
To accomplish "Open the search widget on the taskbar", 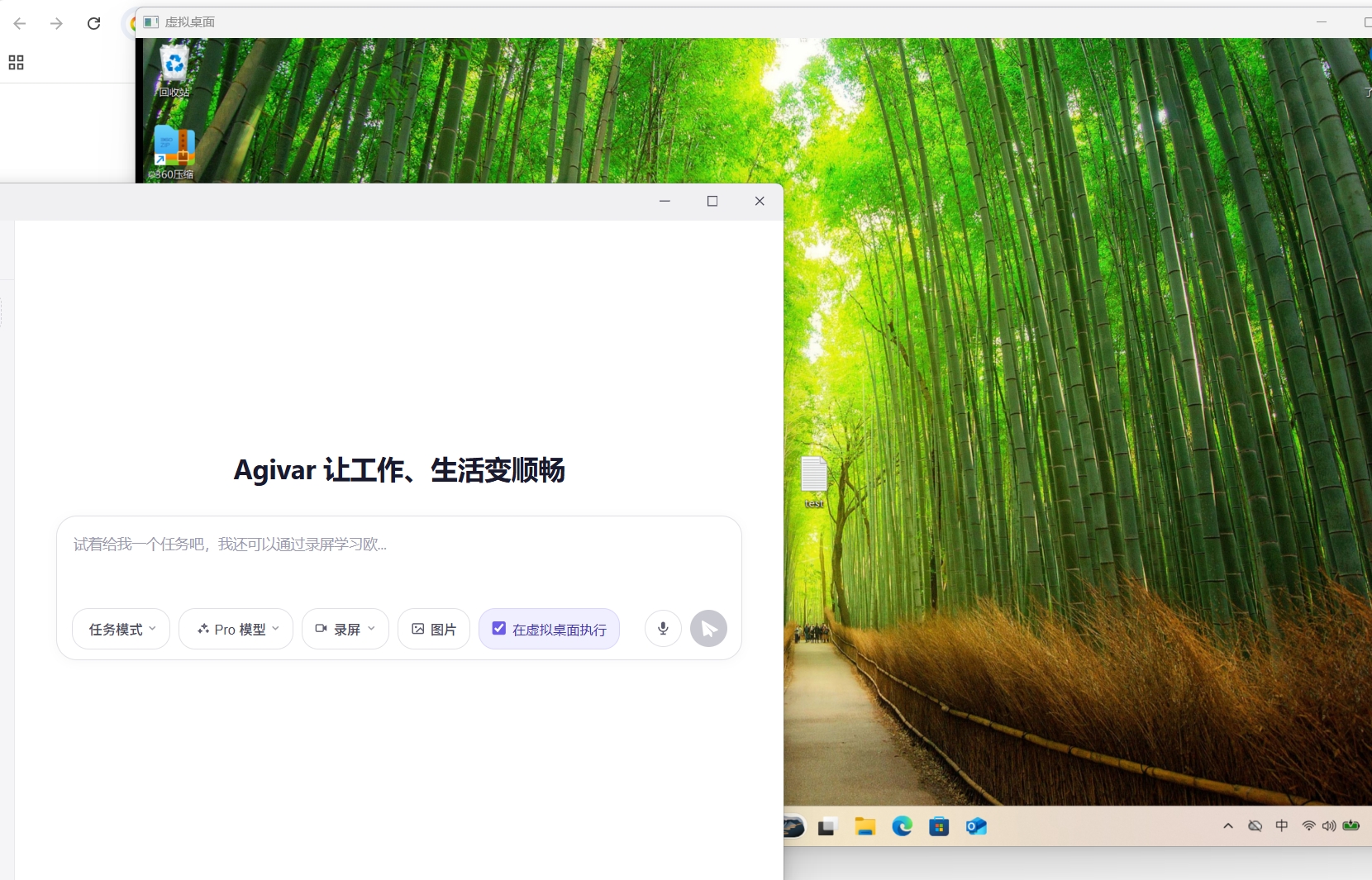I will tap(794, 826).
